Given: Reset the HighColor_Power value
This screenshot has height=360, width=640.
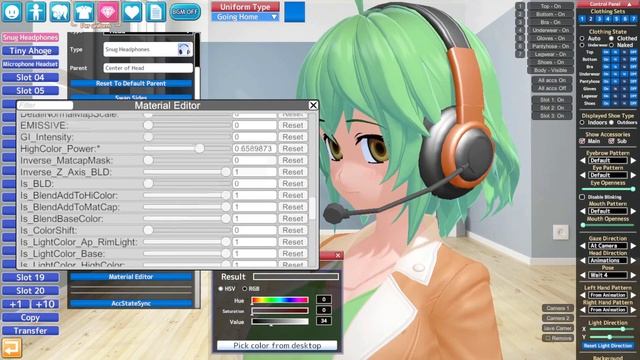Looking at the screenshot, I should point(293,149).
